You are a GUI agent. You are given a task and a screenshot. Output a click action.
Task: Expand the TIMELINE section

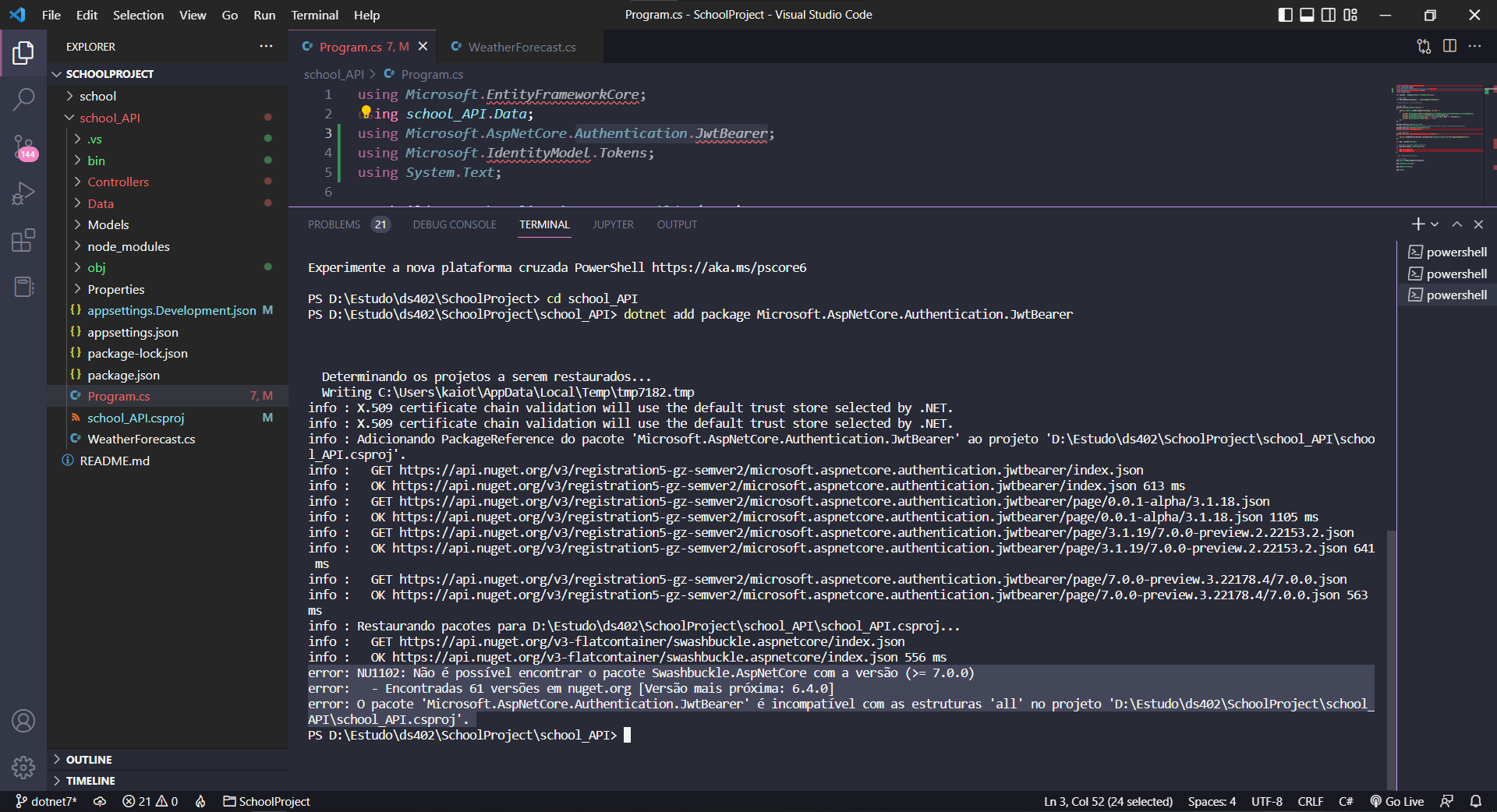coord(168,781)
